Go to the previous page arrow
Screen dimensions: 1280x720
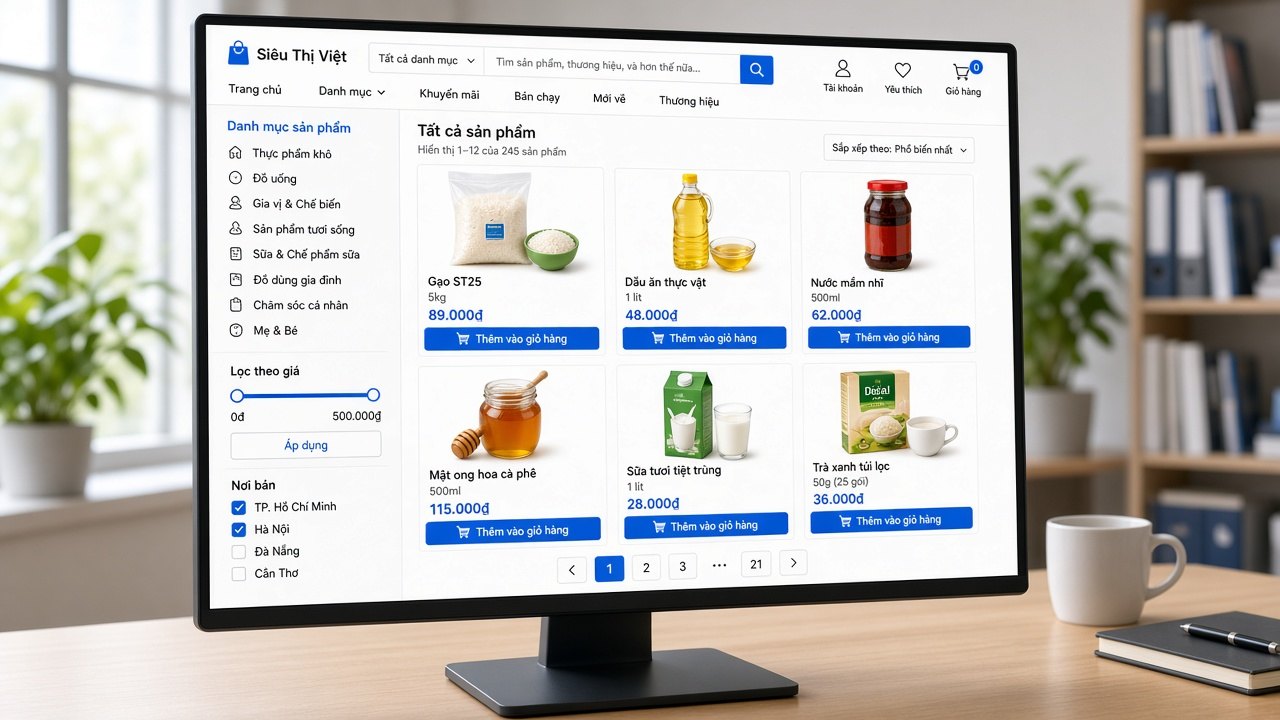click(572, 570)
